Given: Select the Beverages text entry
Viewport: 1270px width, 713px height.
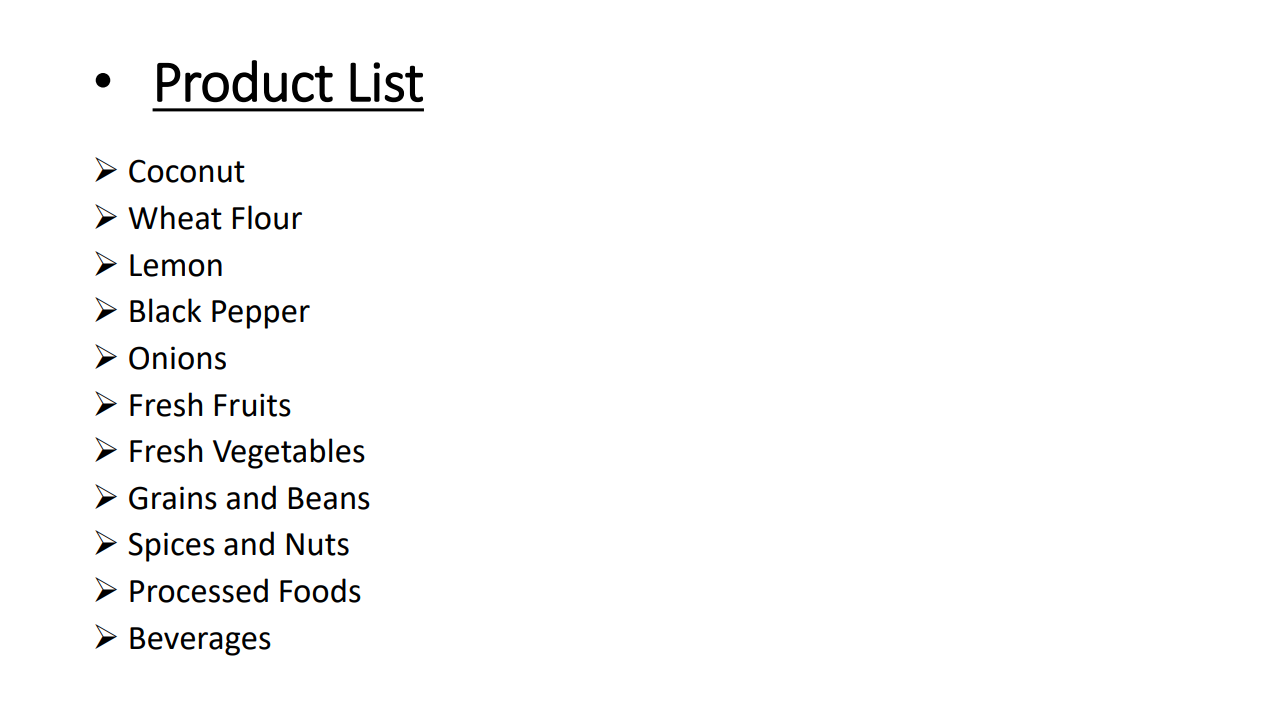Looking at the screenshot, I should click(x=199, y=639).
